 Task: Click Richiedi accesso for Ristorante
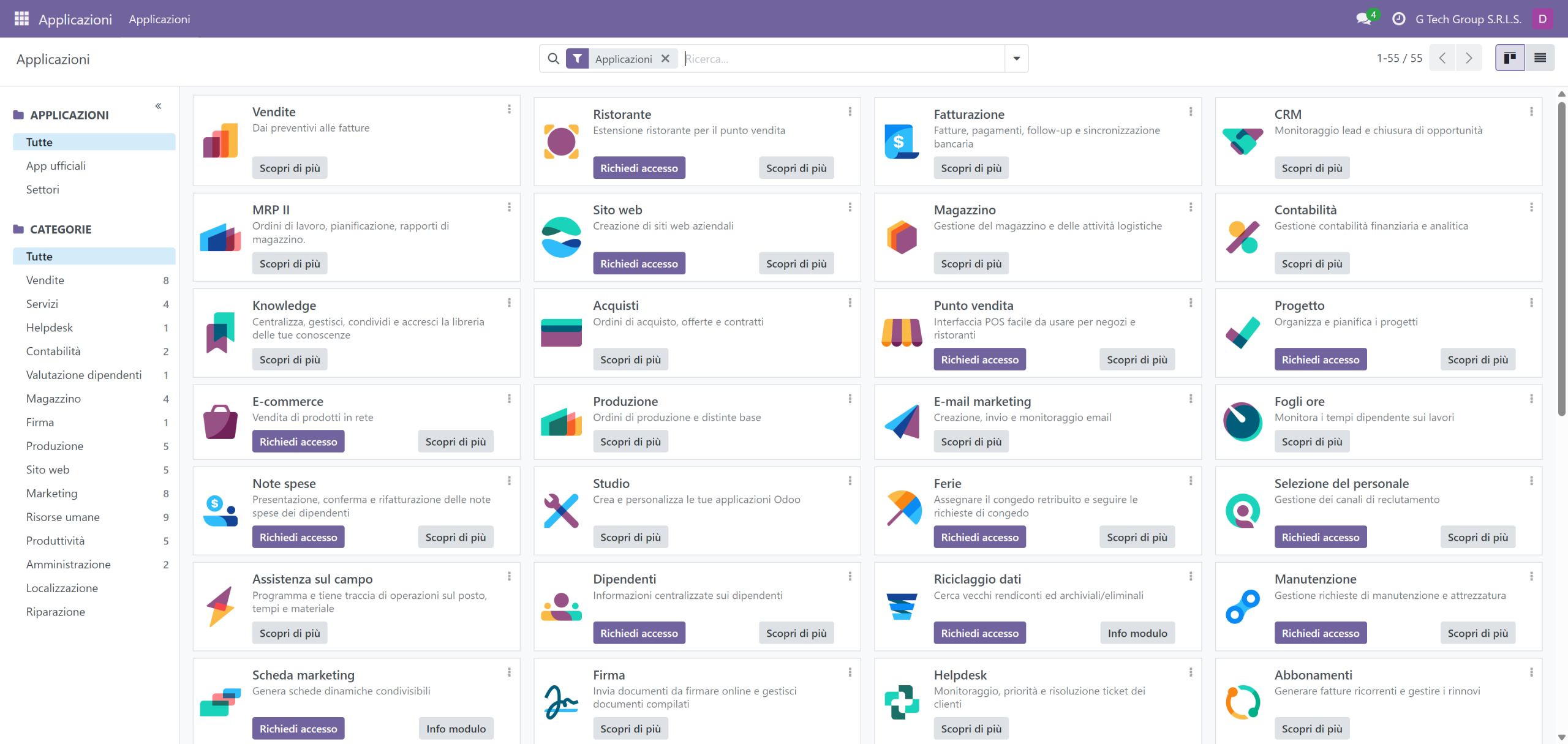point(639,168)
